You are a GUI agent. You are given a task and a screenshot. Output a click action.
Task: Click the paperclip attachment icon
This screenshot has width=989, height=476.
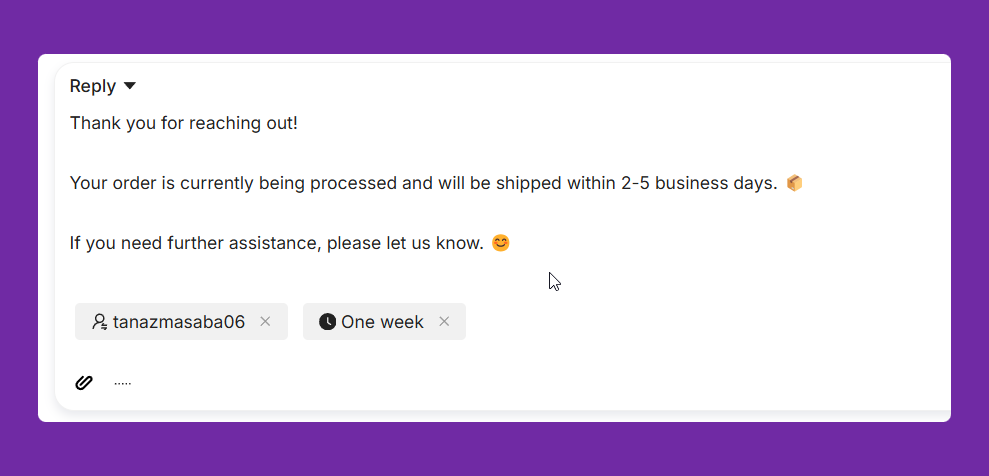(84, 382)
